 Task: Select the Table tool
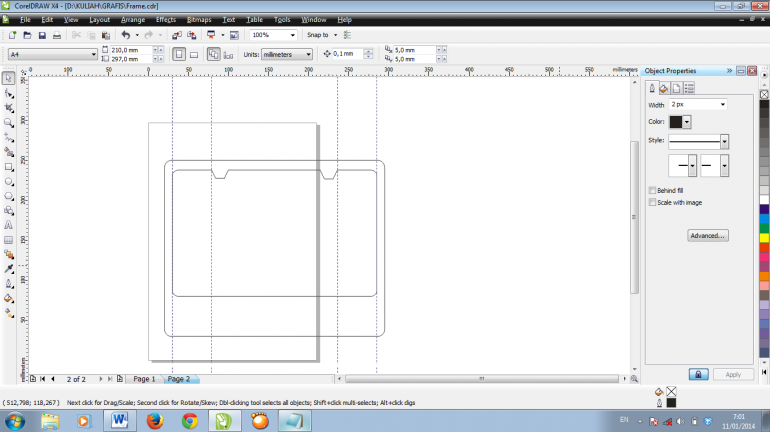(8, 240)
